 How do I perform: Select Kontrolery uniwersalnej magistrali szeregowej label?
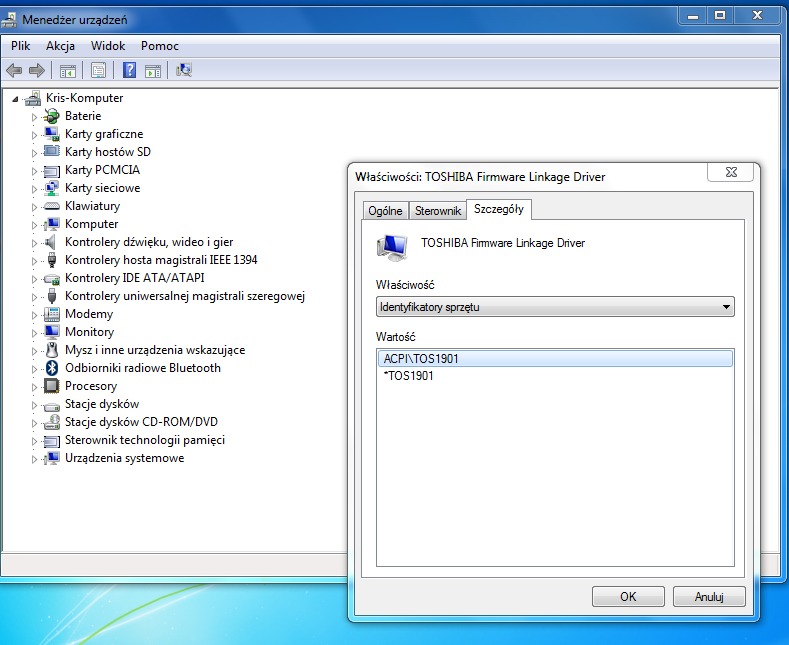point(185,296)
